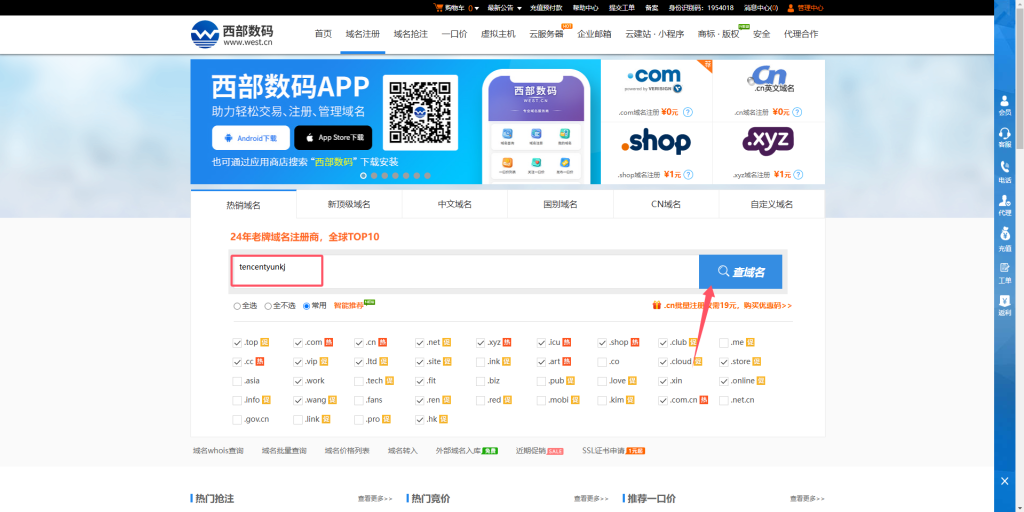Switch to the 新顶级域名 tab
Viewport: 1024px width, 512px height.
349,204
